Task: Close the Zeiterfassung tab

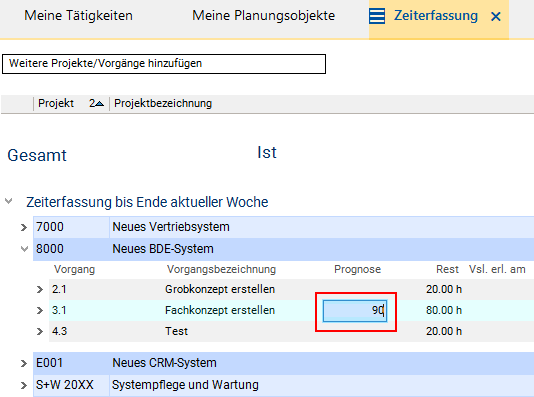Action: click(496, 16)
